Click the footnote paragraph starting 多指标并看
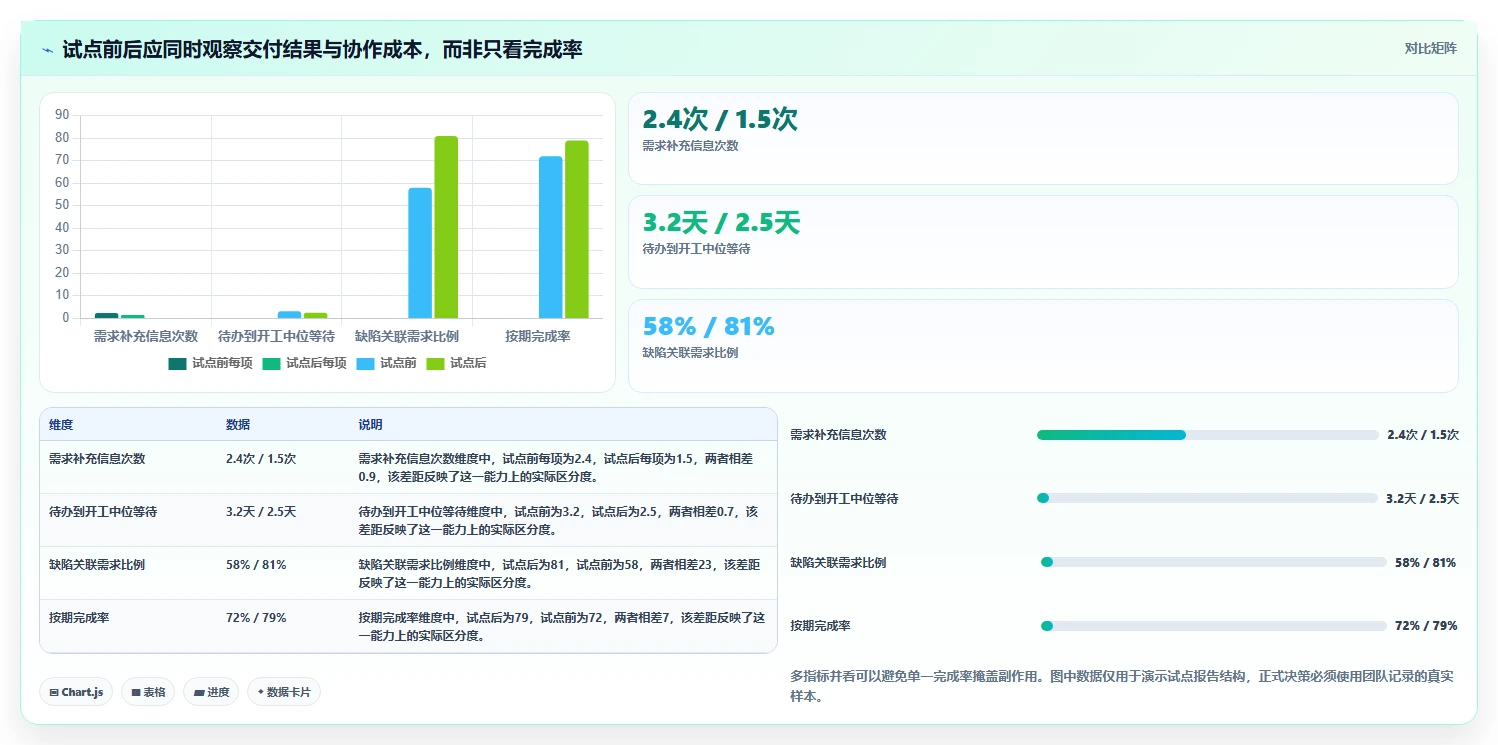This screenshot has width=1498, height=745. pyautogui.click(x=1122, y=686)
